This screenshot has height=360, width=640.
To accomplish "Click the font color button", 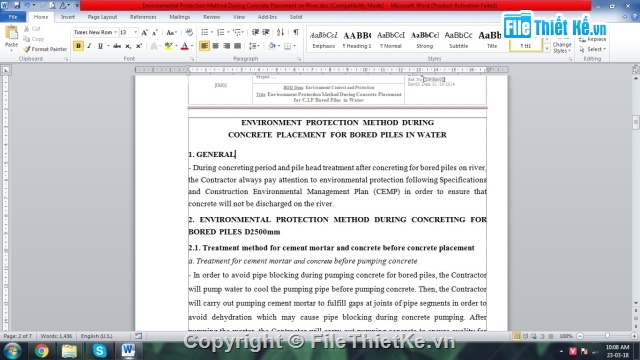I will point(184,46).
